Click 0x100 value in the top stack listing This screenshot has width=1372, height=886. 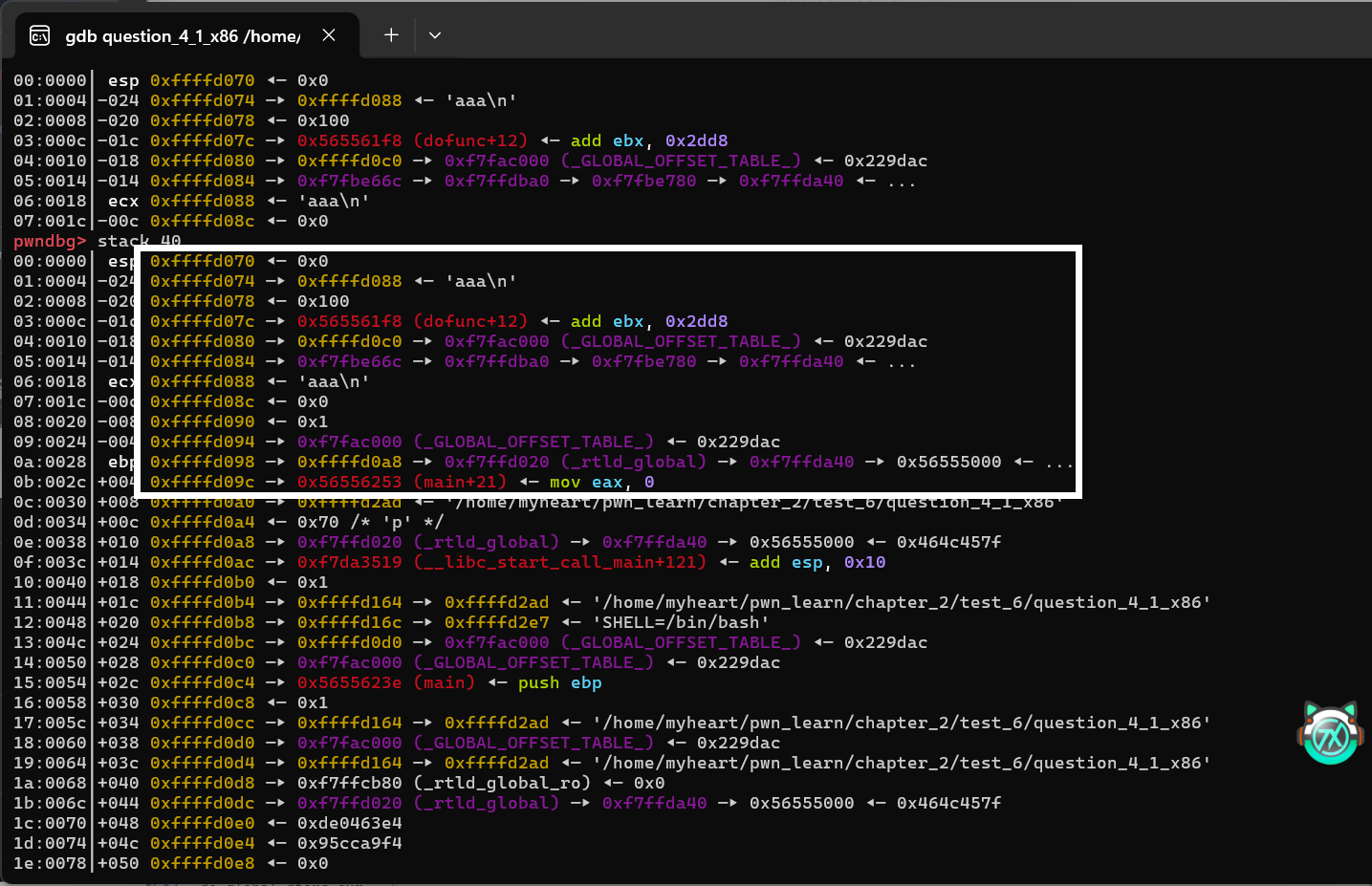point(323,120)
